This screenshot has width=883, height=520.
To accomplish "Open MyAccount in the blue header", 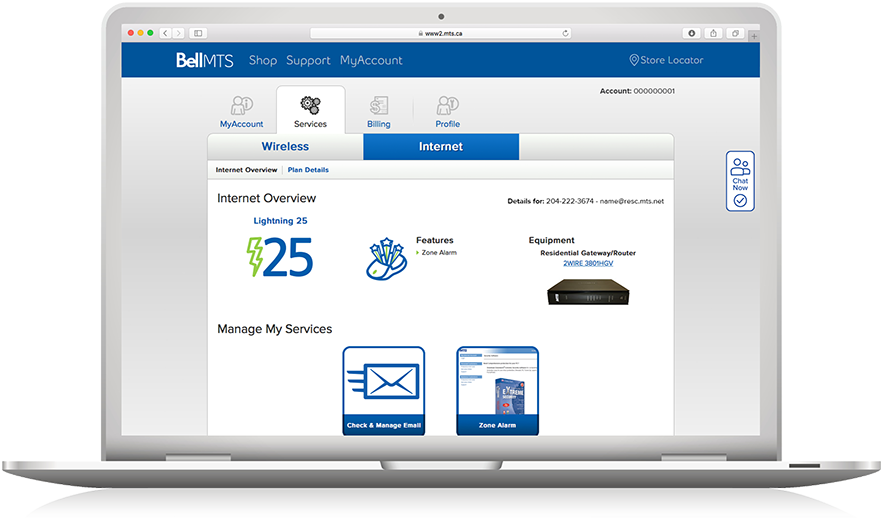I will 371,60.
